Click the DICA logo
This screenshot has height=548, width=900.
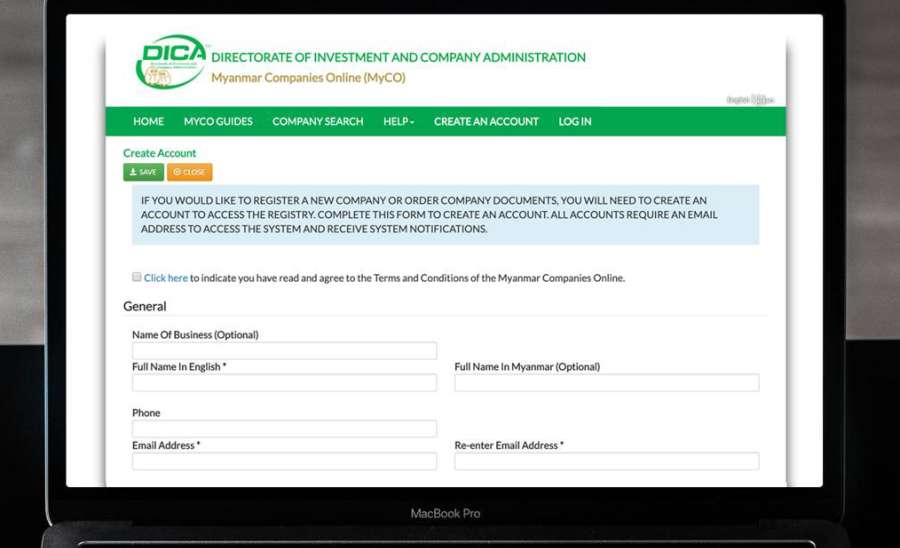click(x=171, y=62)
